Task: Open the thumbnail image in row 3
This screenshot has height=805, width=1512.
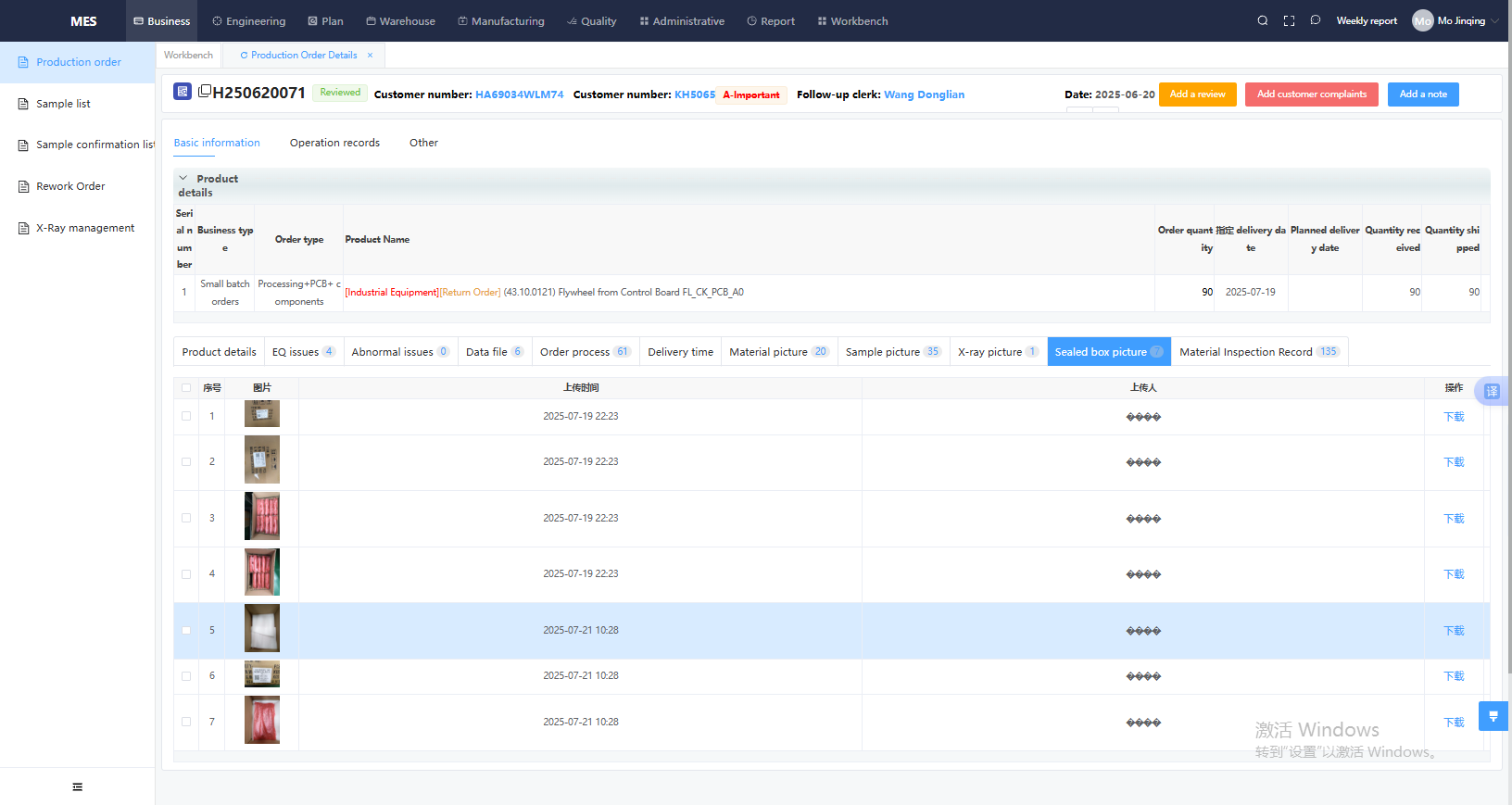Action: tap(262, 516)
